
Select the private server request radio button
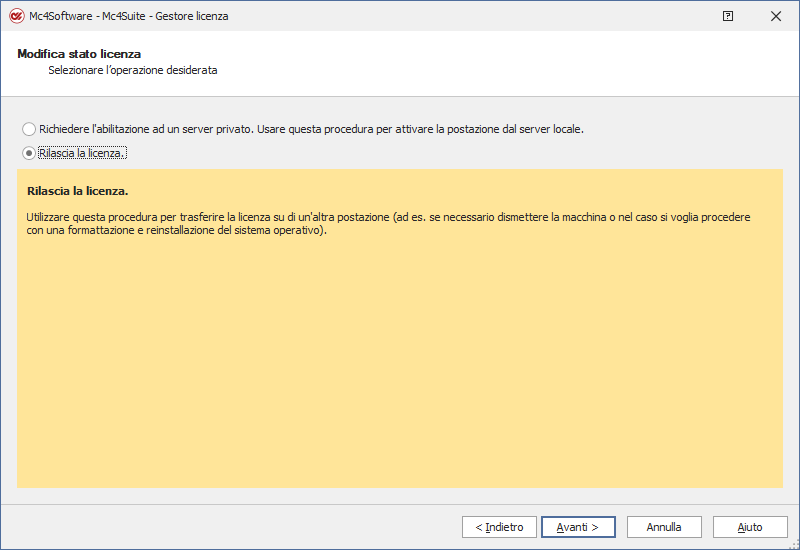[x=29, y=129]
